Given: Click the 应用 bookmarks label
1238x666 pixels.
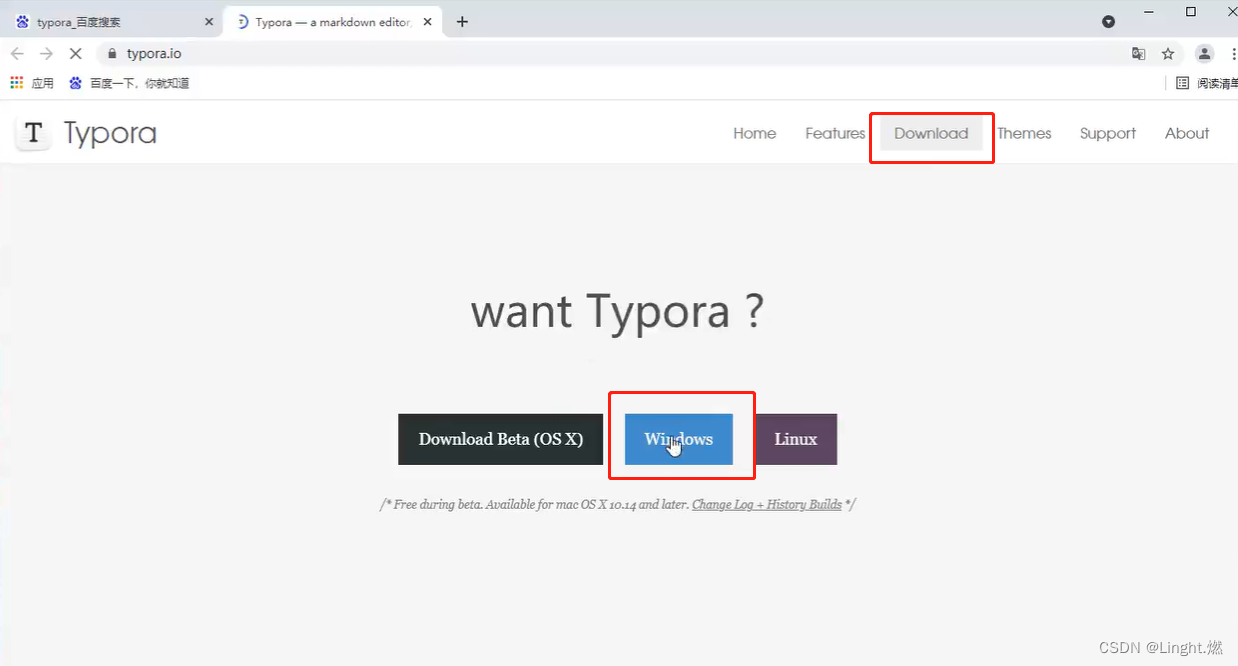Looking at the screenshot, I should coord(43,83).
